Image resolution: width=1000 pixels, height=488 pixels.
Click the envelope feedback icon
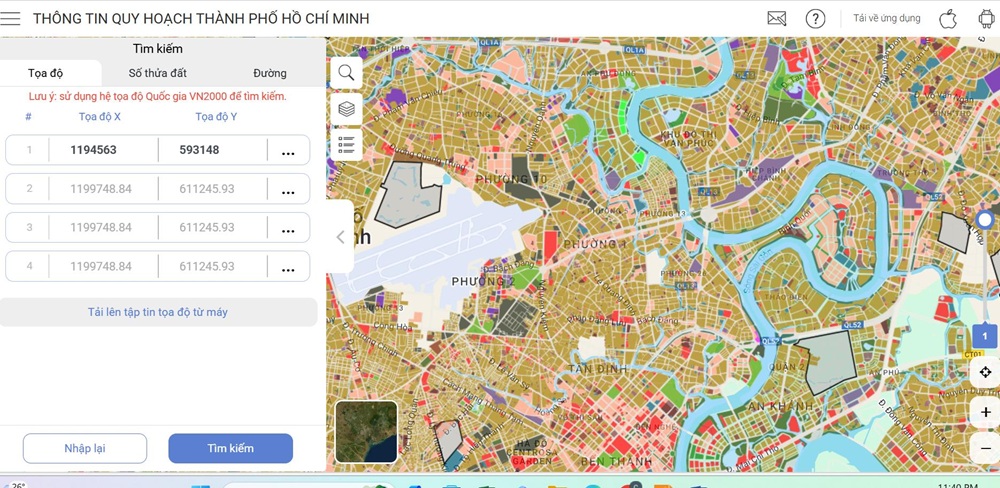777,19
